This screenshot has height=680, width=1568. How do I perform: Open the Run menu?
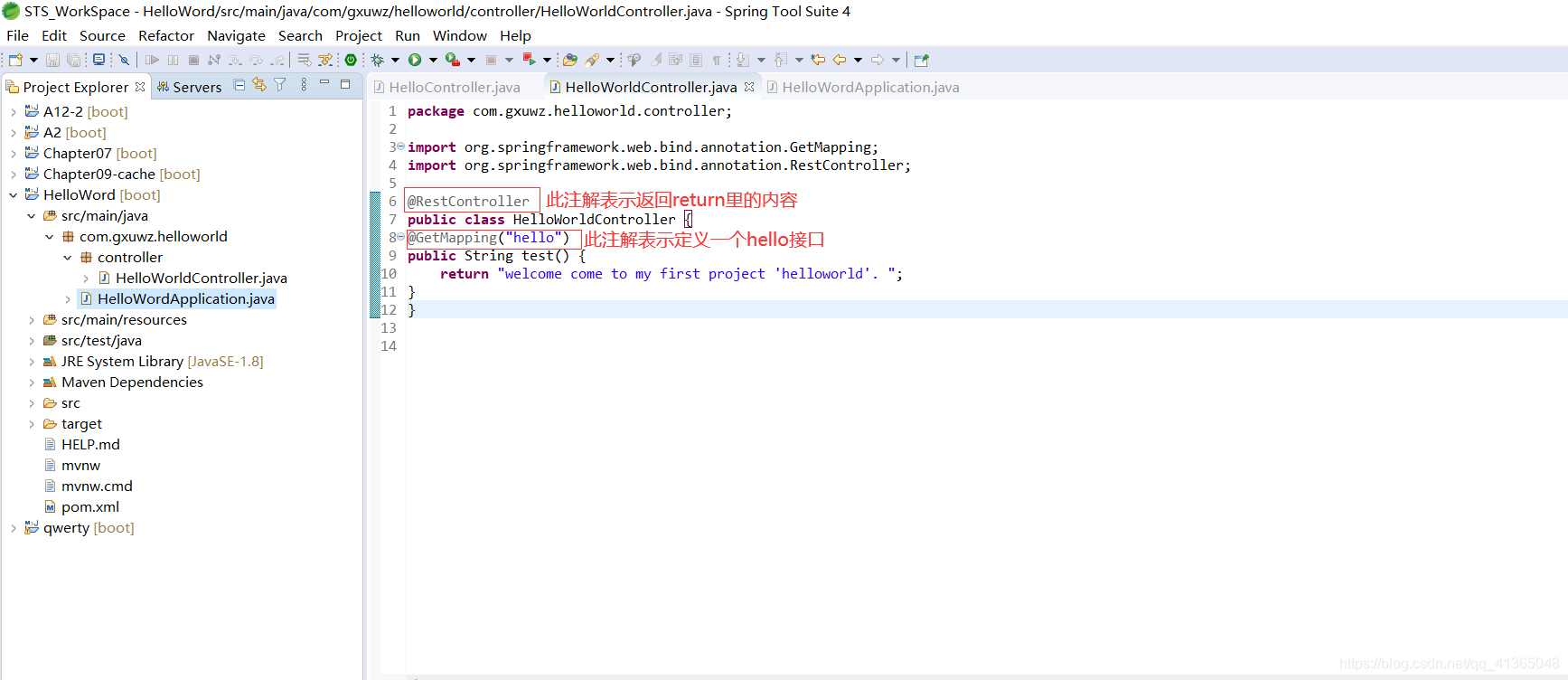coord(408,35)
